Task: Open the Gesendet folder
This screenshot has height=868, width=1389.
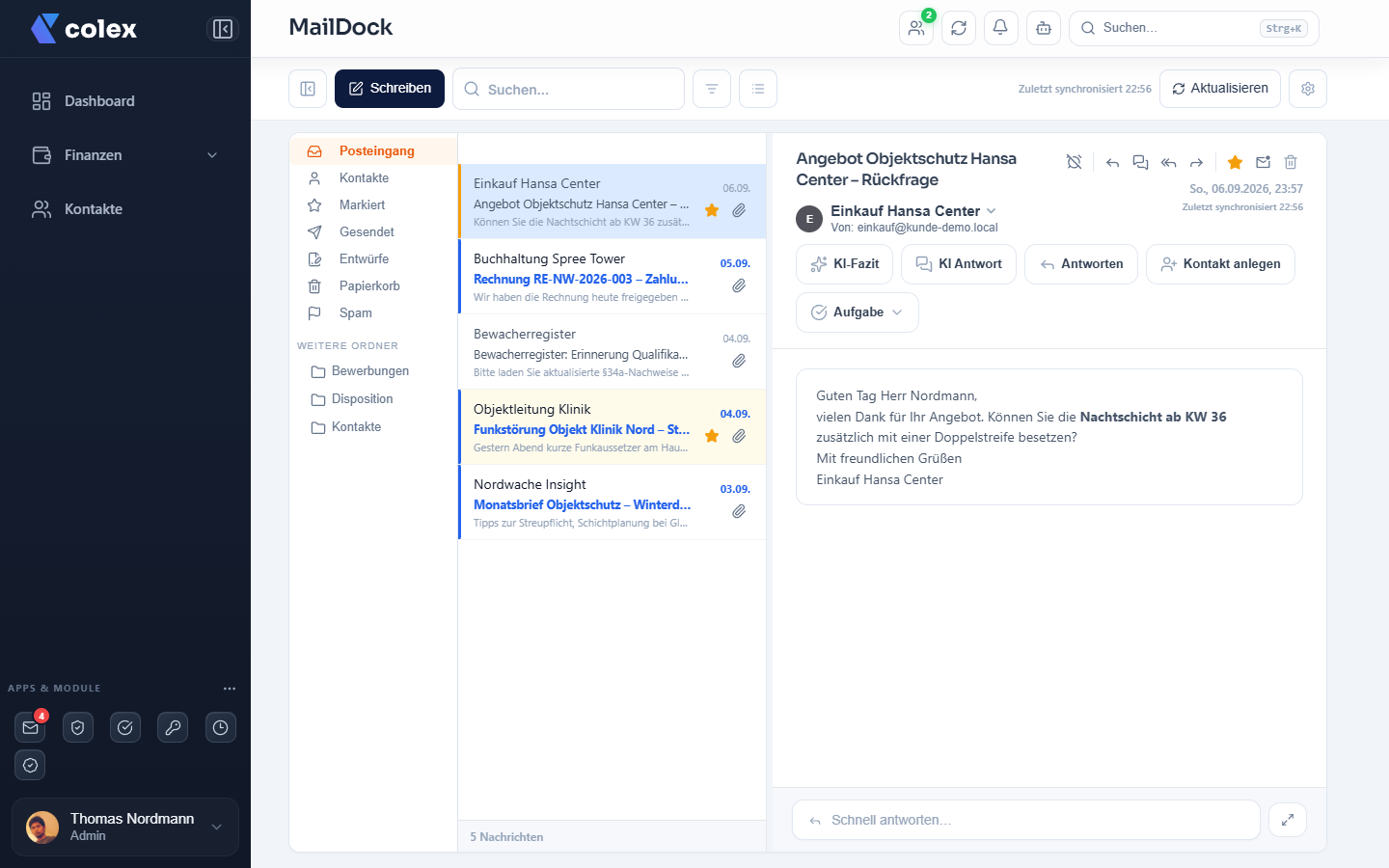Action: tap(373, 231)
